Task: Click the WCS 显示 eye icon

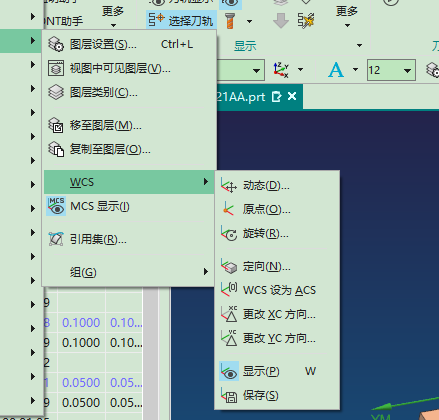Action: coord(229,371)
